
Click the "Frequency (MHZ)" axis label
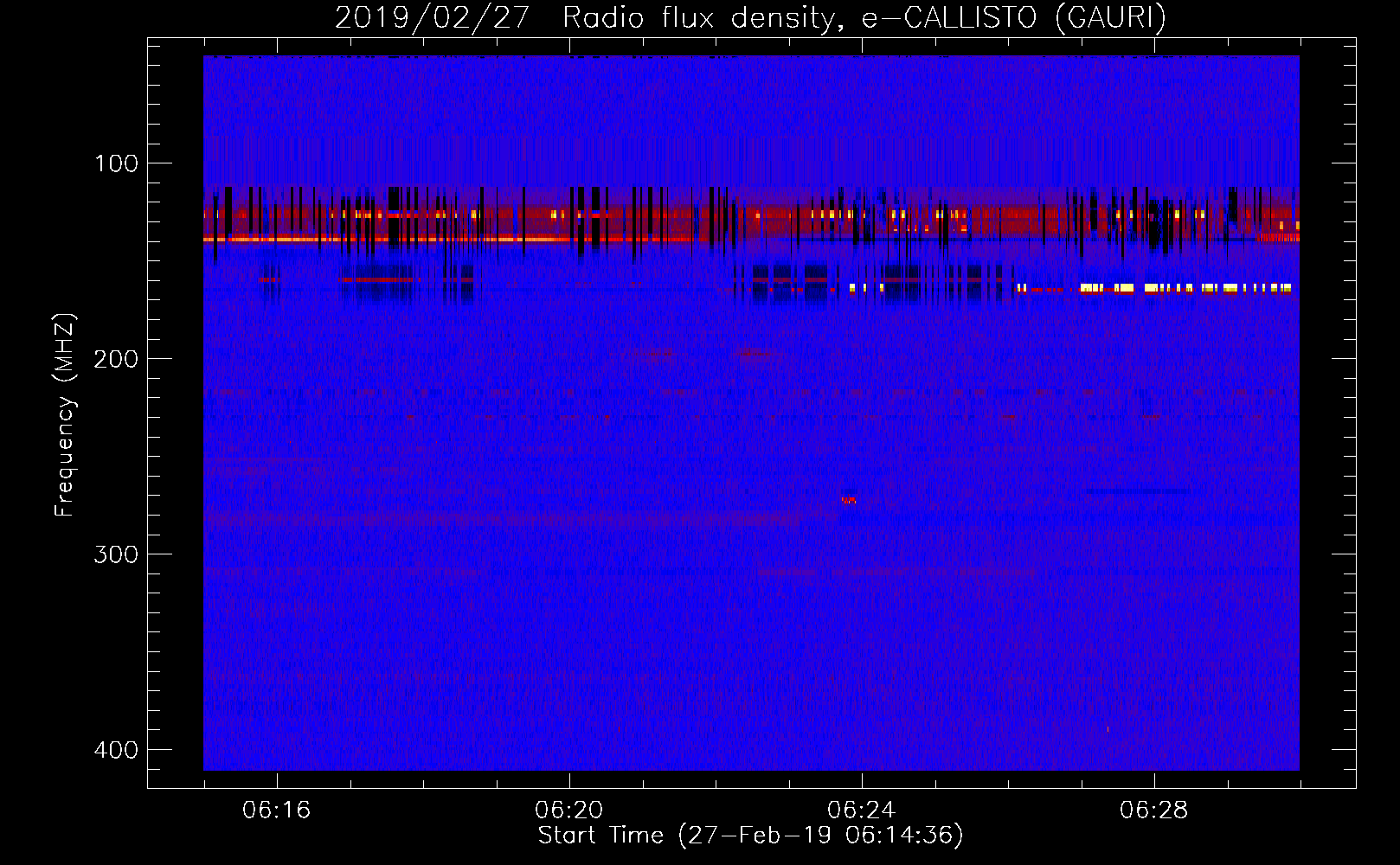(x=65, y=415)
